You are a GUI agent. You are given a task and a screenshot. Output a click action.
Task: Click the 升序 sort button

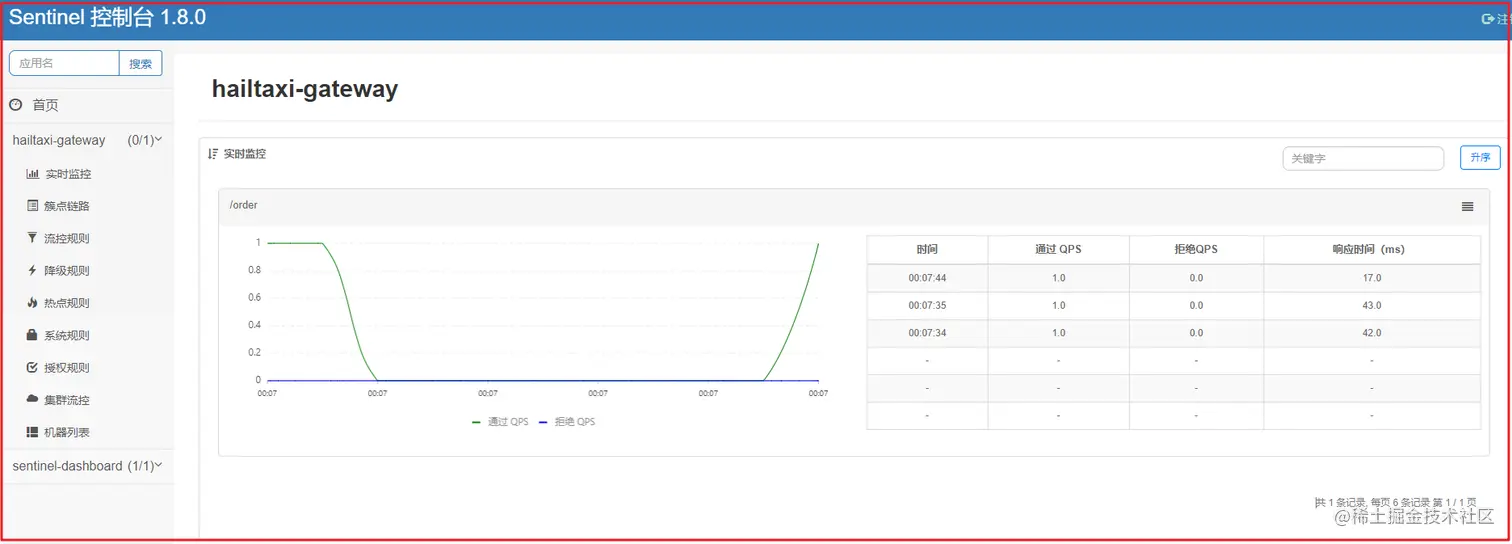(x=1480, y=158)
